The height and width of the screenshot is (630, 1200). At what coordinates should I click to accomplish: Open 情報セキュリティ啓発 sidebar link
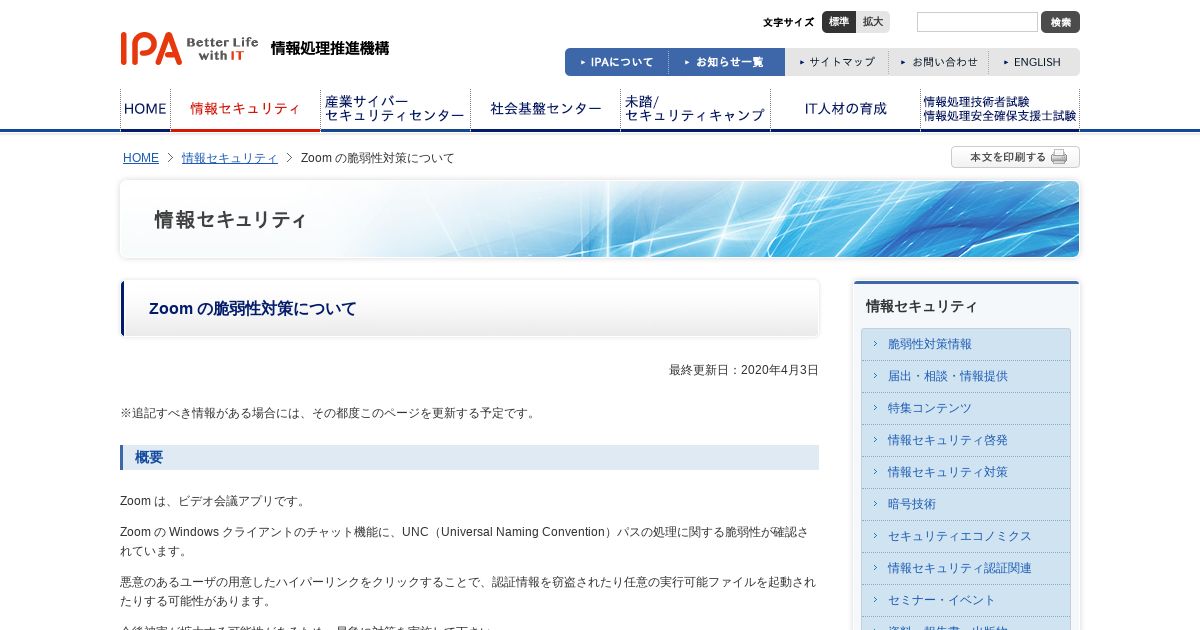[x=965, y=440]
